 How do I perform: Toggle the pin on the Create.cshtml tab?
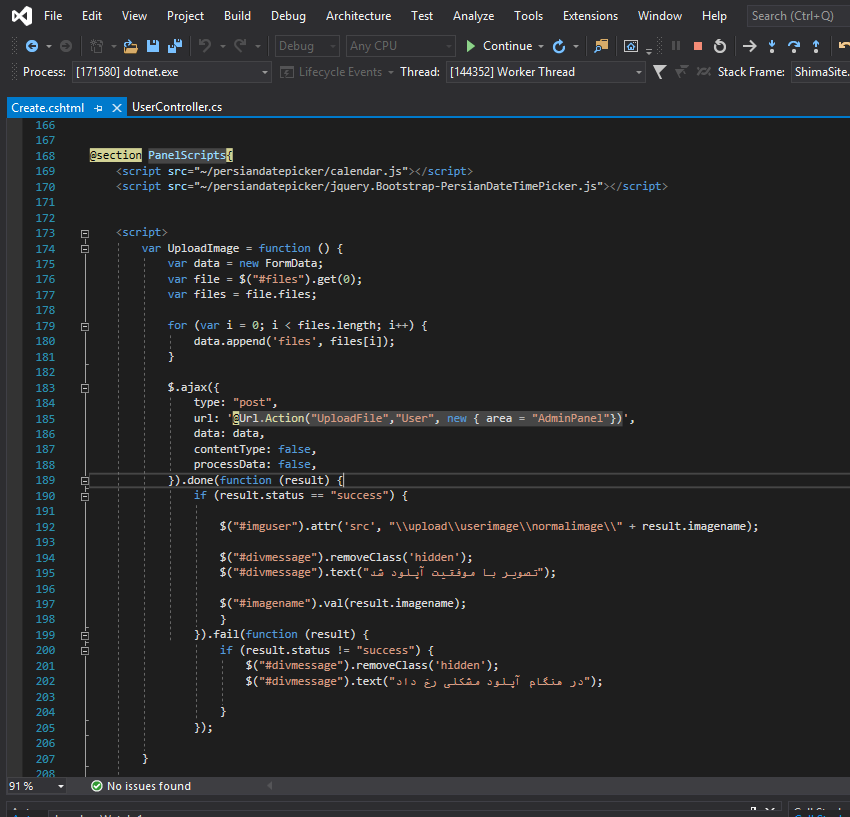point(98,108)
